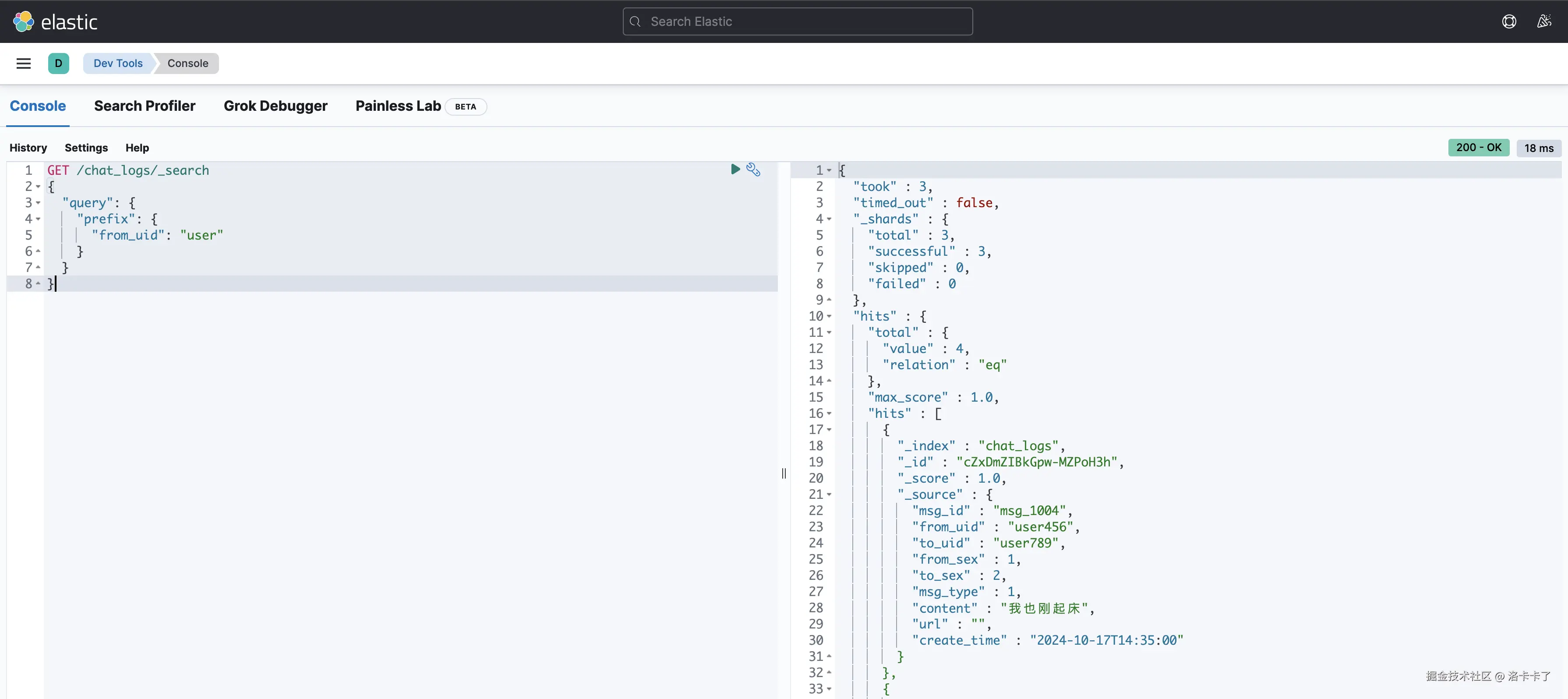The image size is (1568, 699).
Task: Open the newsfeed celebration icon
Action: 1544,22
